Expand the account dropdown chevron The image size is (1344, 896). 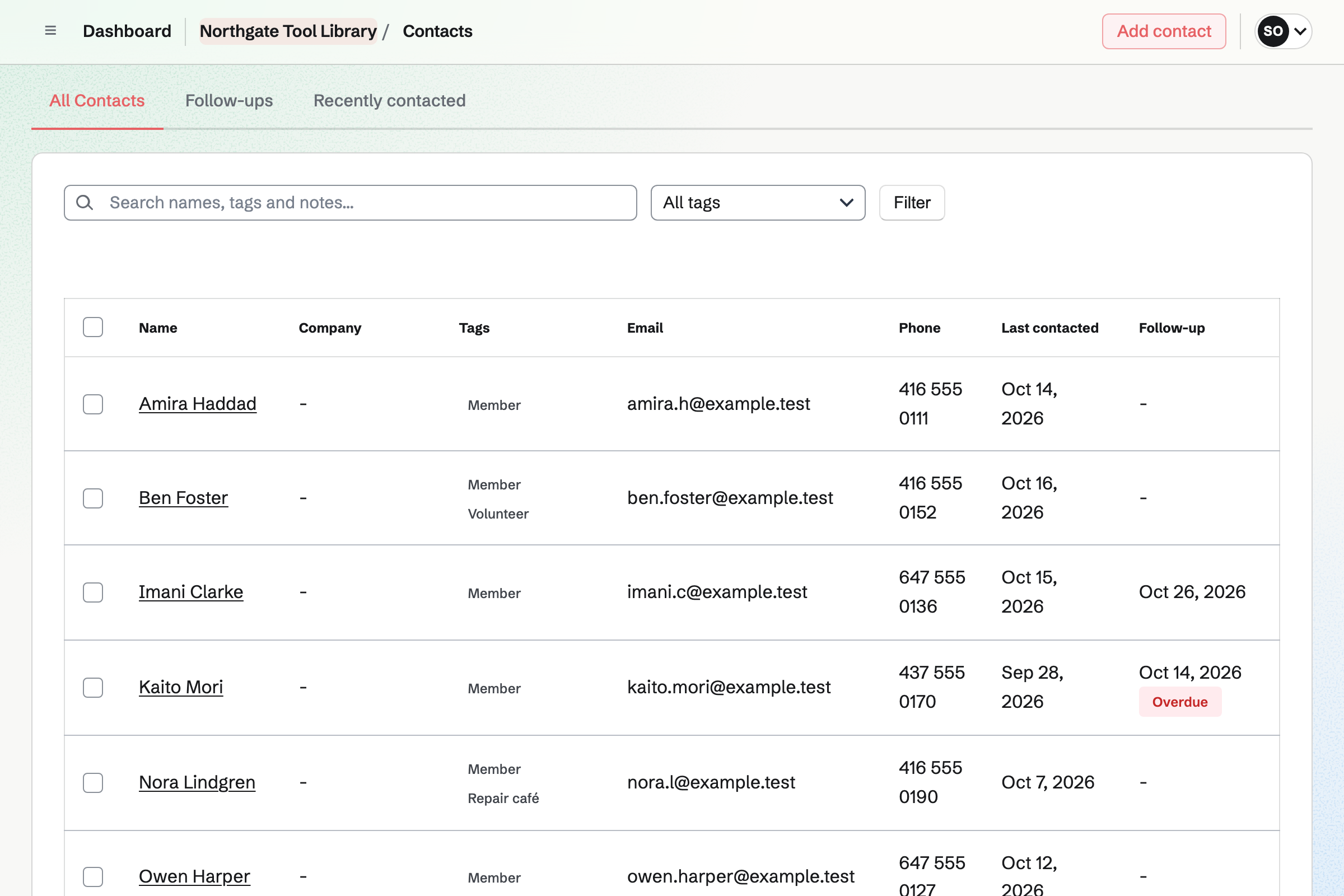point(1300,31)
